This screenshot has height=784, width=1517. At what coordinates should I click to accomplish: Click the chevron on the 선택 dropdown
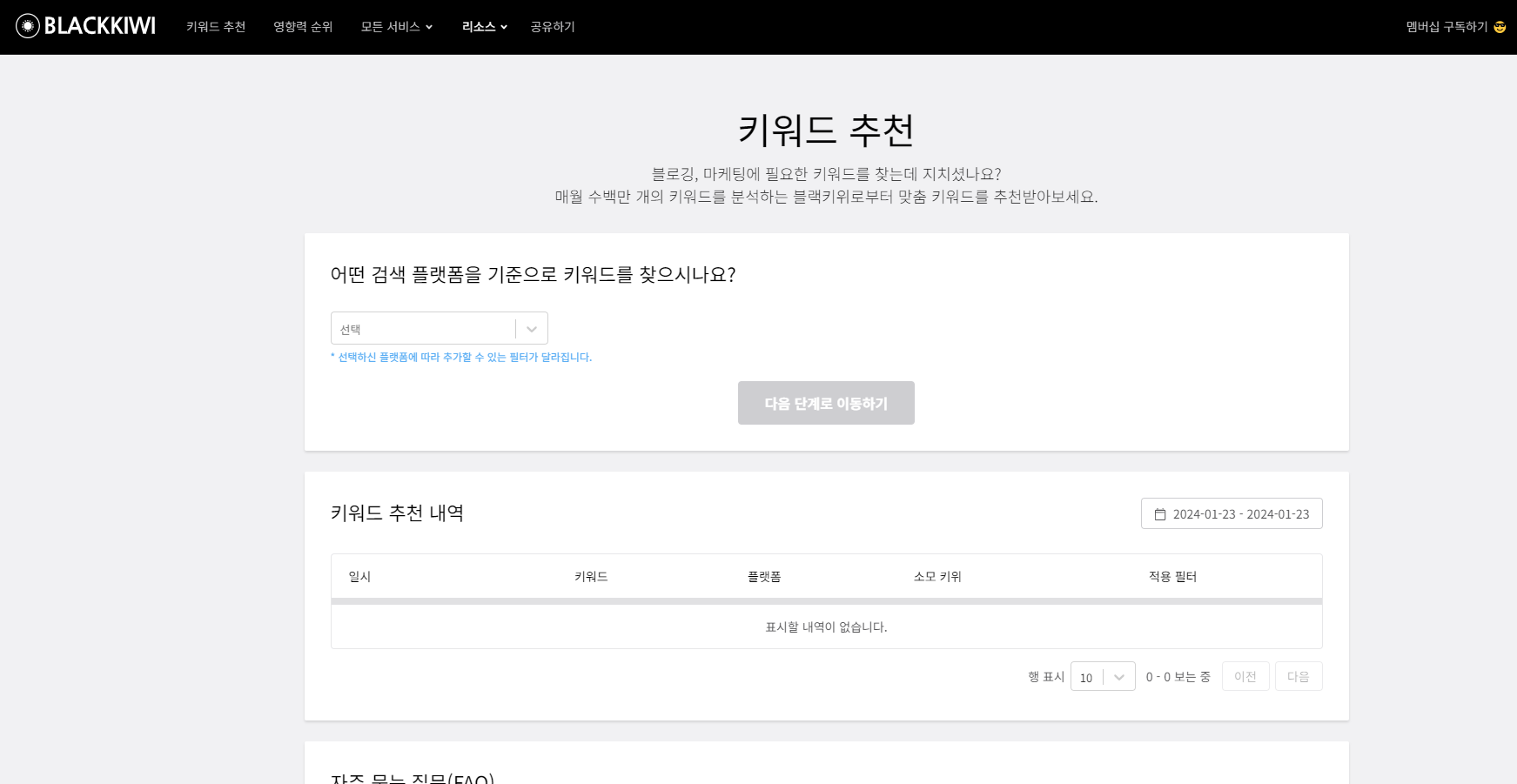(531, 328)
